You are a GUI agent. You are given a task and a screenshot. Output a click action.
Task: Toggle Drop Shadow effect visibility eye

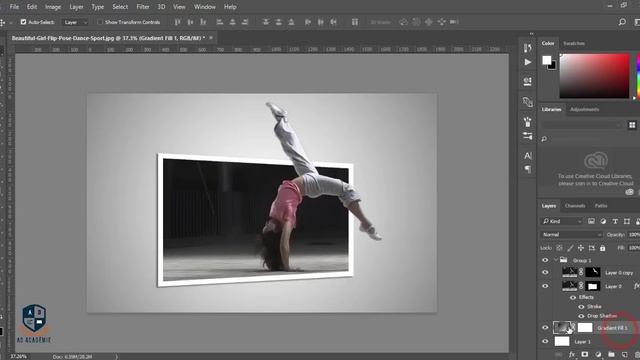tap(581, 316)
